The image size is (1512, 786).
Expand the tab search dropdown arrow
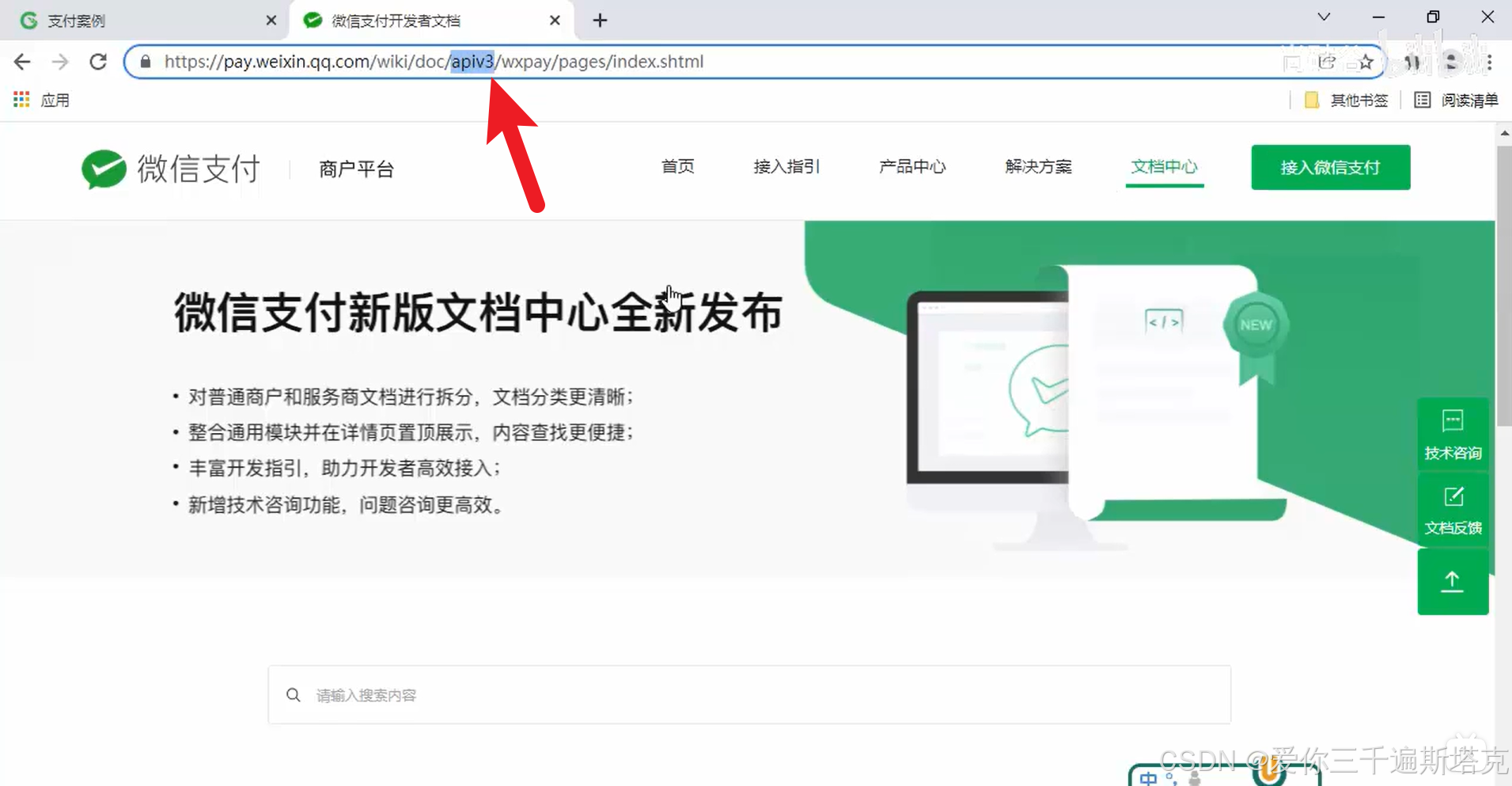pos(1324,17)
